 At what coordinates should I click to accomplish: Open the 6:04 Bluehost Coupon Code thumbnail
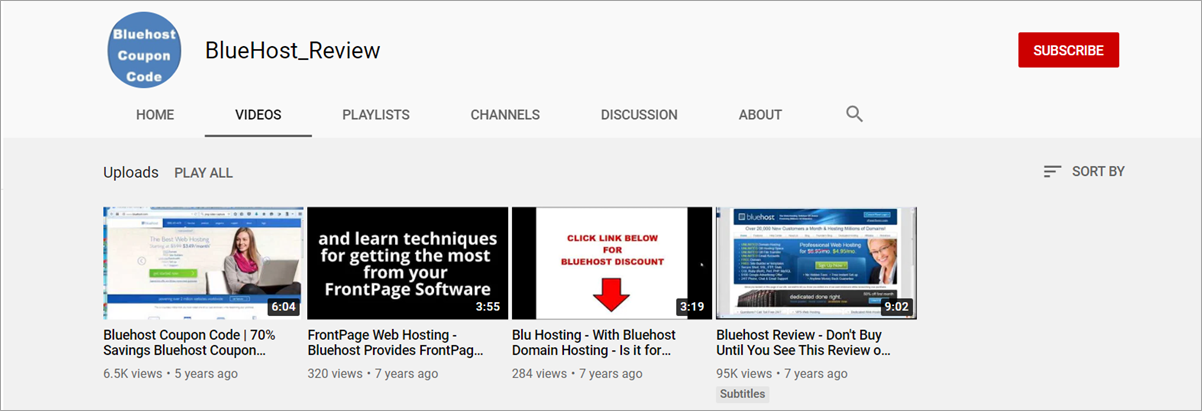[x=203, y=263]
